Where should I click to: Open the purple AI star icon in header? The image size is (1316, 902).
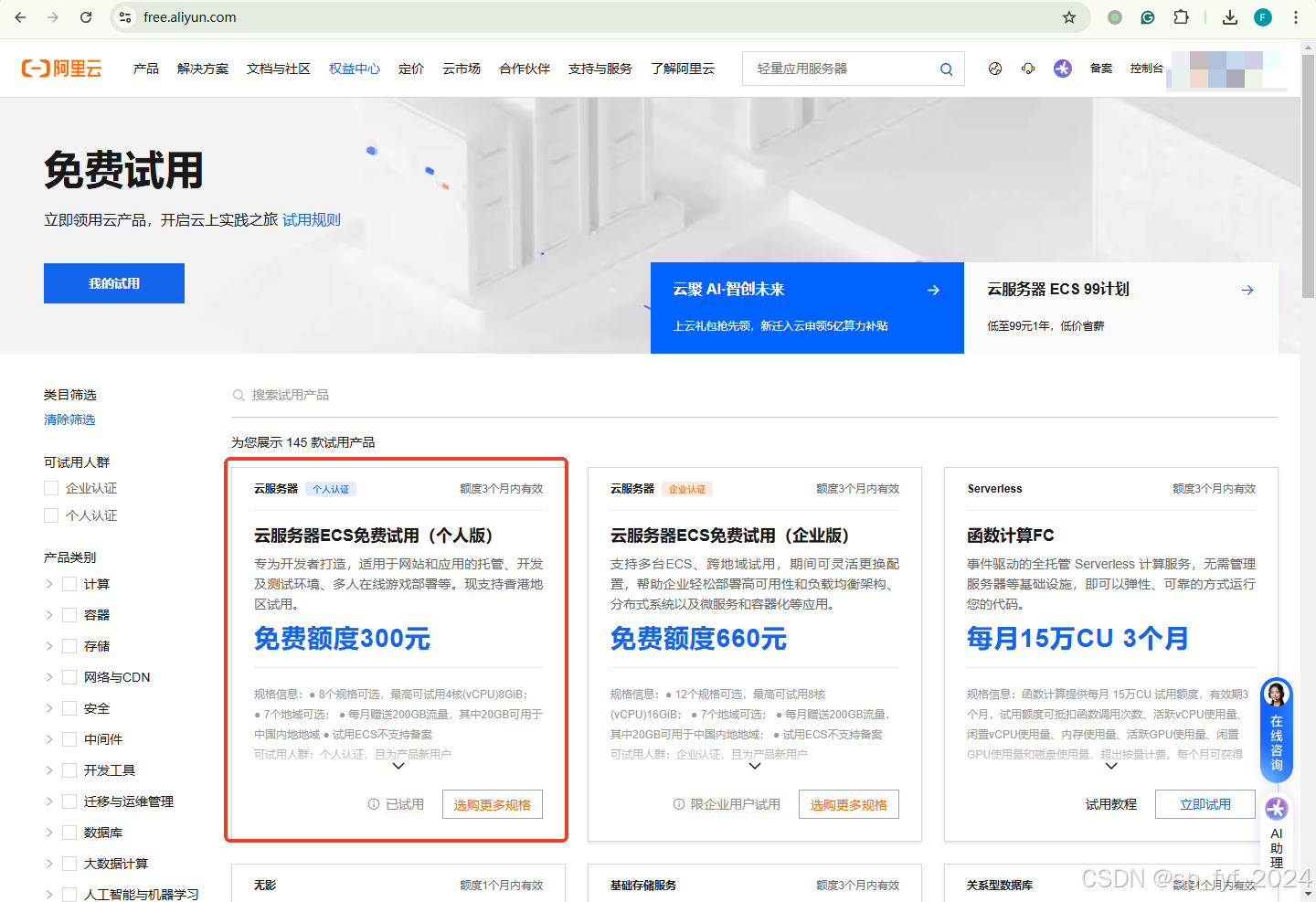1062,68
